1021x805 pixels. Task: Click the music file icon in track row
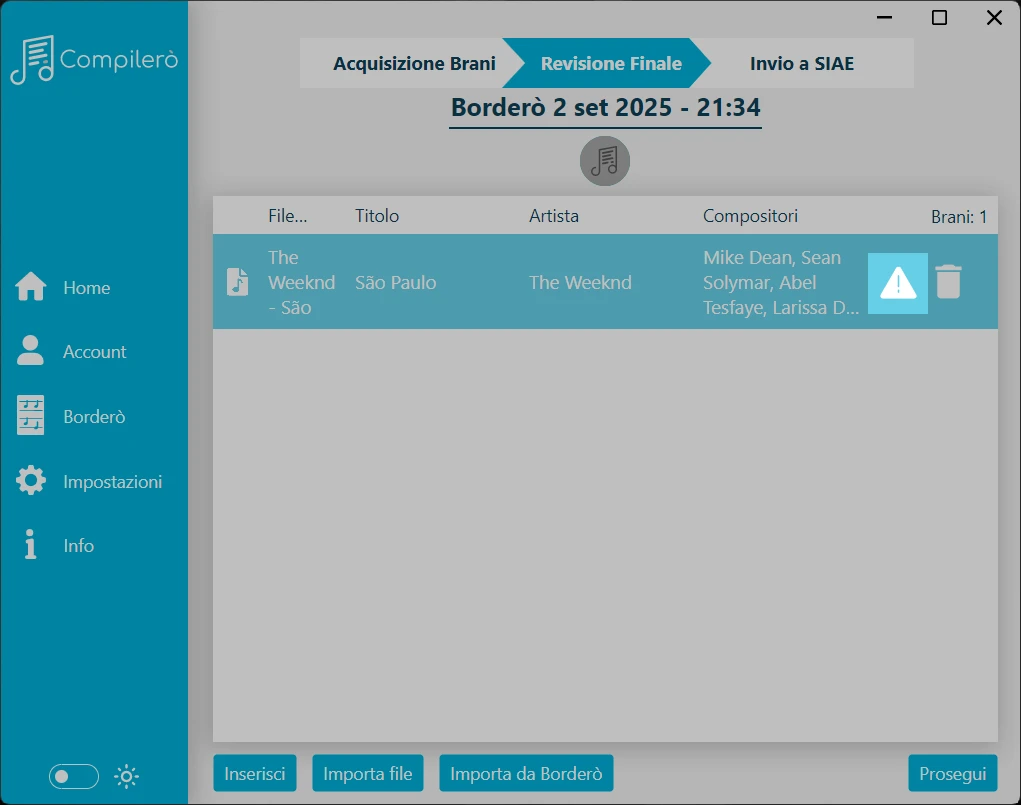pyautogui.click(x=238, y=282)
